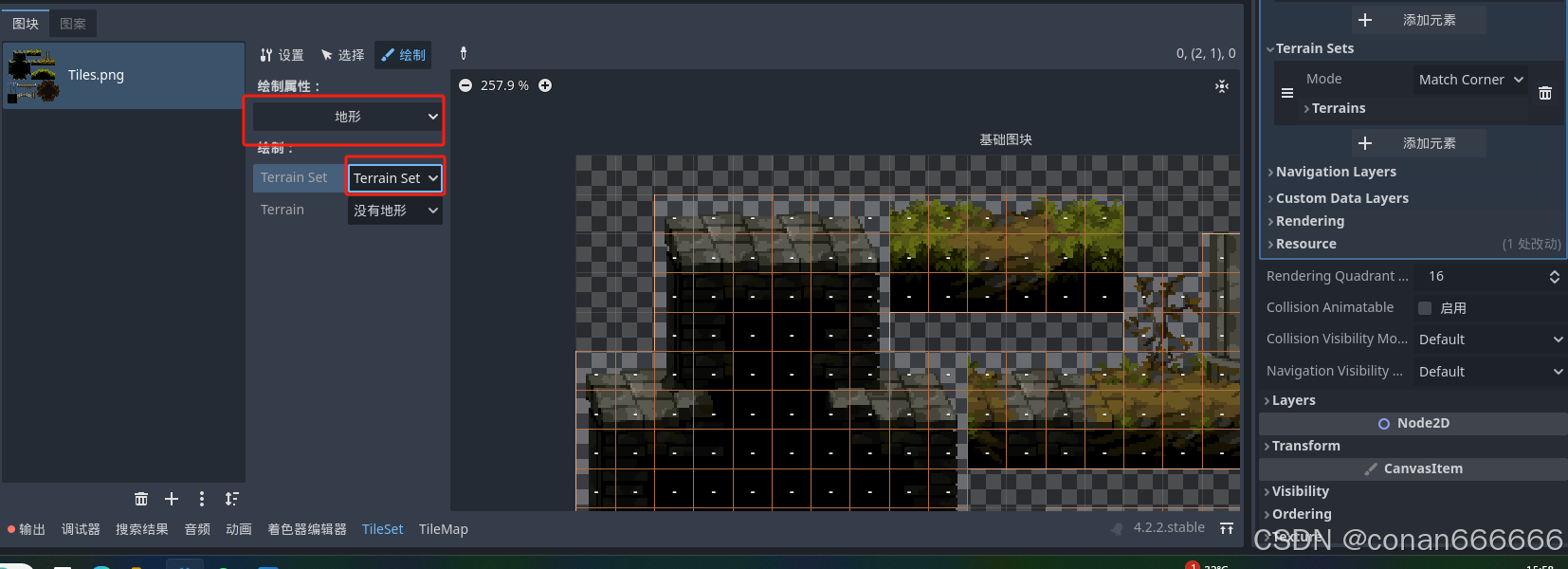This screenshot has height=569, width=1568.
Task: Click the pin tool icon beside 绘制
Action: point(464,53)
